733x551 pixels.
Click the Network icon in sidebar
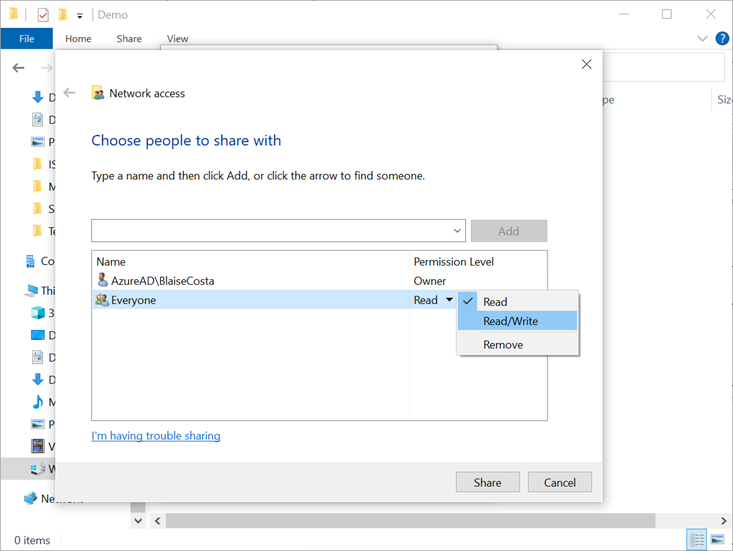click(x=30, y=498)
